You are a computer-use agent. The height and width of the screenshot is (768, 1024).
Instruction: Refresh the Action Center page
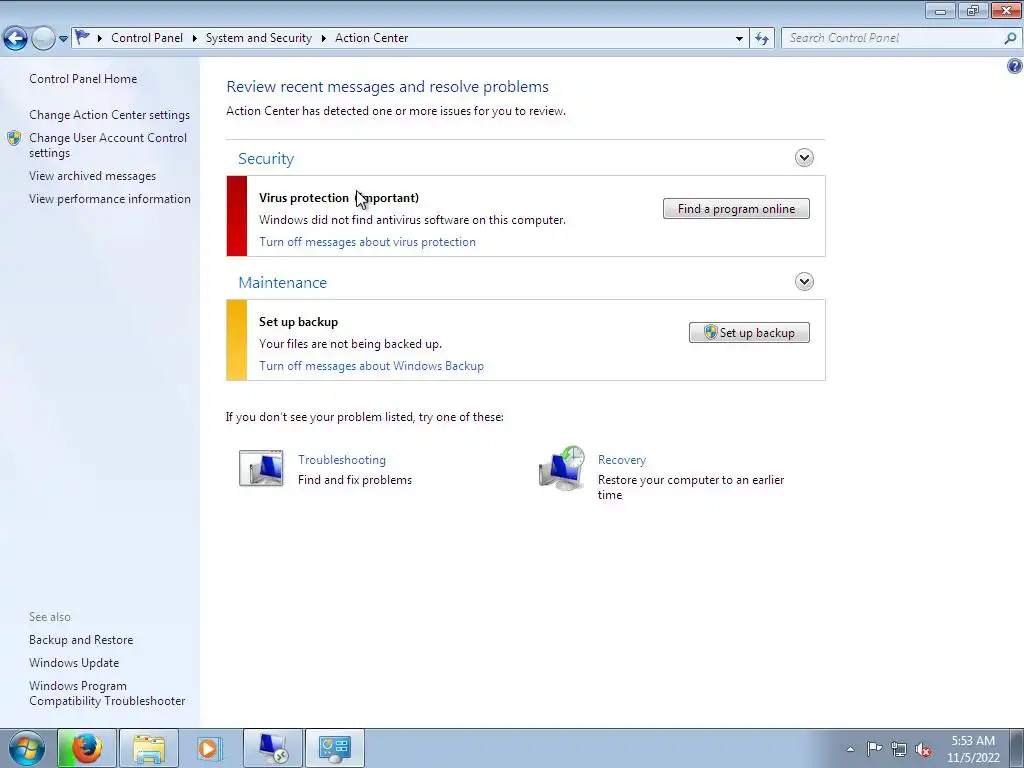tap(761, 39)
